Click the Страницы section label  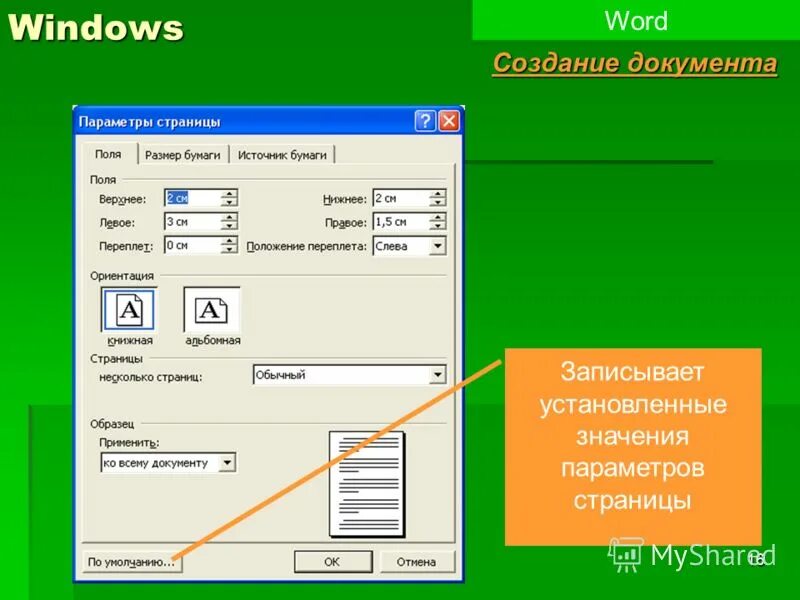[116, 359]
